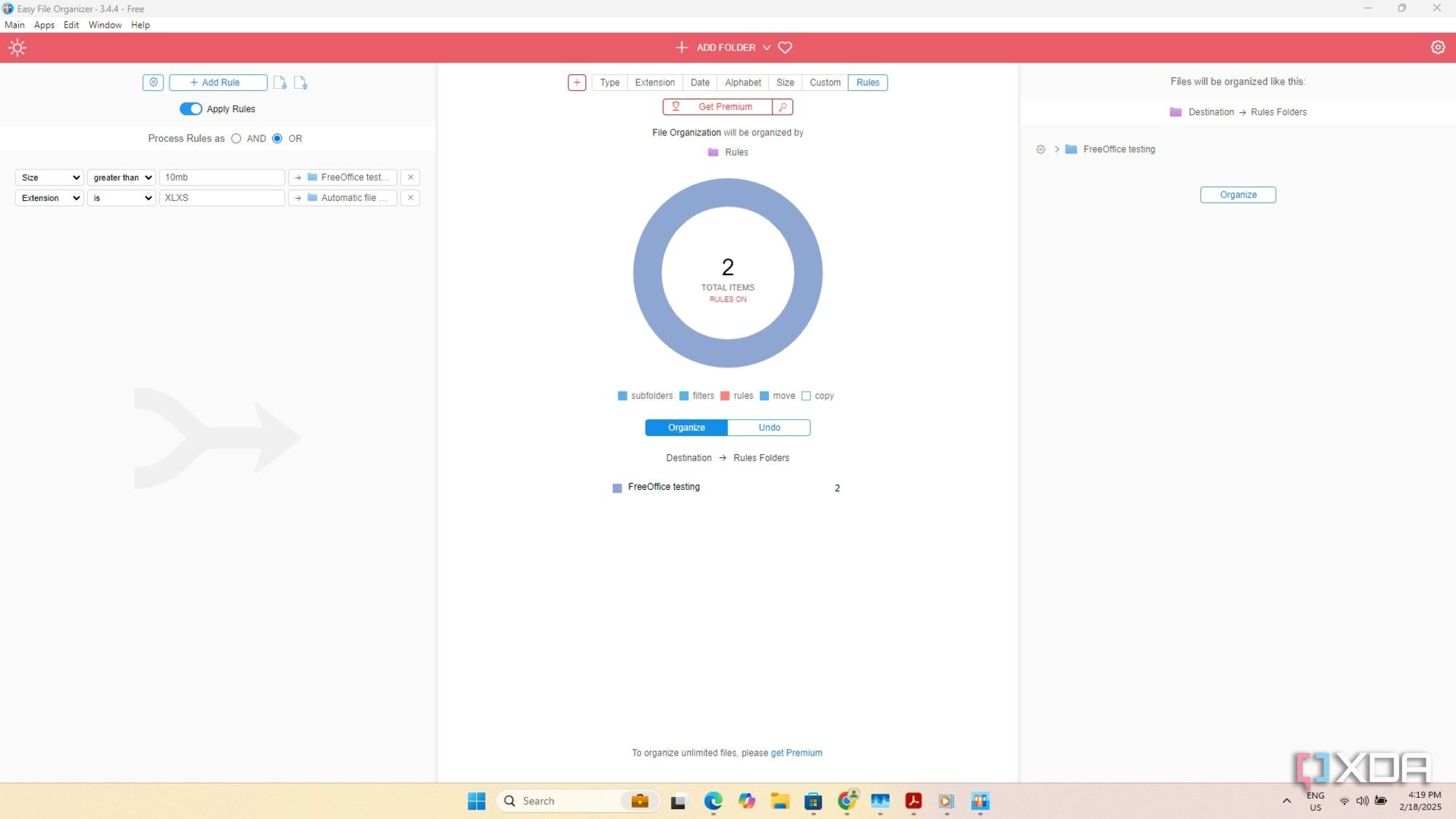Click the get Premium link
1456x819 pixels.
point(796,753)
